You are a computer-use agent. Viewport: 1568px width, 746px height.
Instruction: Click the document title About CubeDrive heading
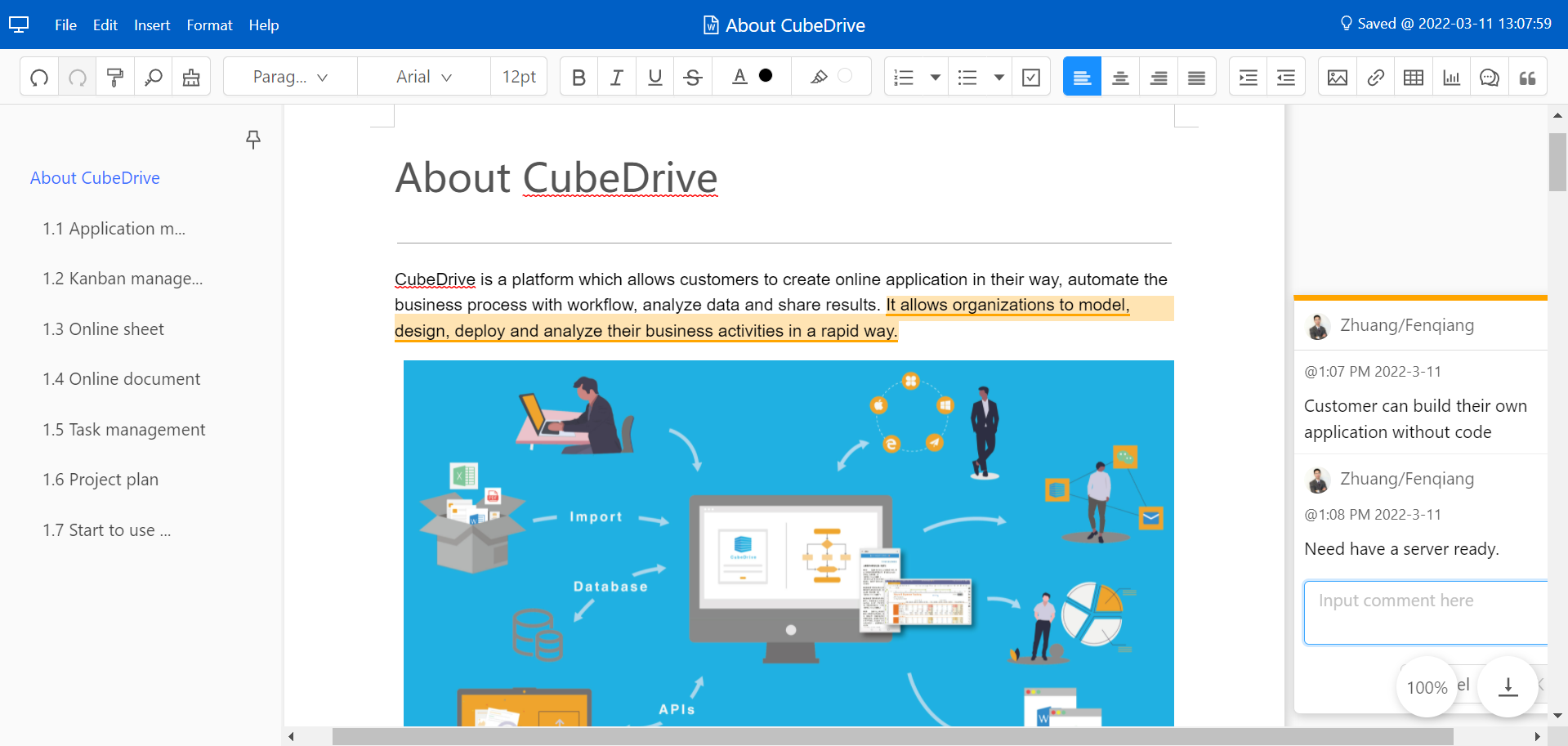click(x=556, y=178)
